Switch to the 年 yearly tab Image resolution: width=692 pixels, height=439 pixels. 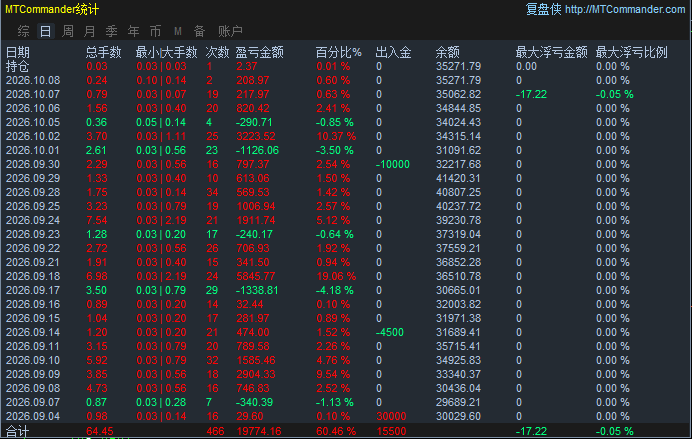(x=133, y=31)
